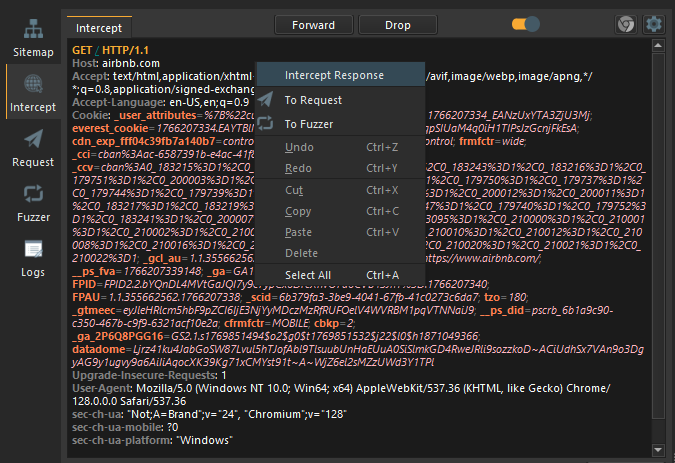This screenshot has width=675, height=463.
Task: Click the _ga_2P6Q8PGG16 cookie name
Action: (118, 336)
